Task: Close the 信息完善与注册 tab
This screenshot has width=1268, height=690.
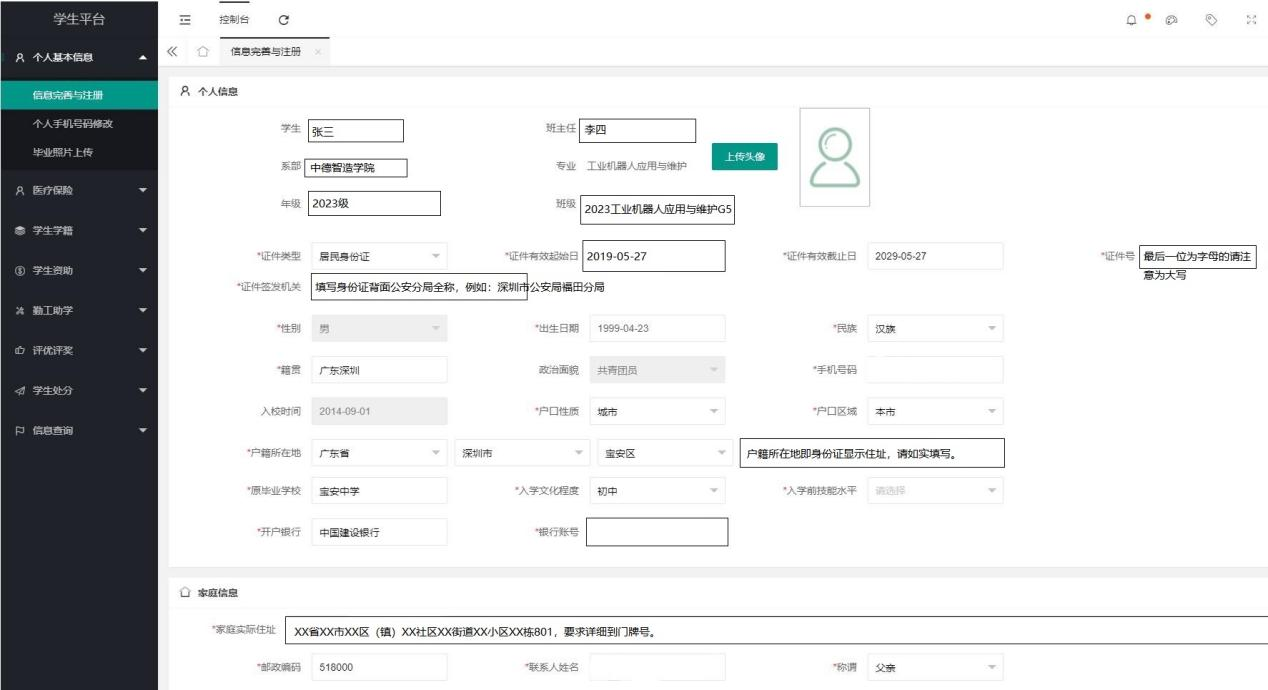Action: (x=318, y=51)
